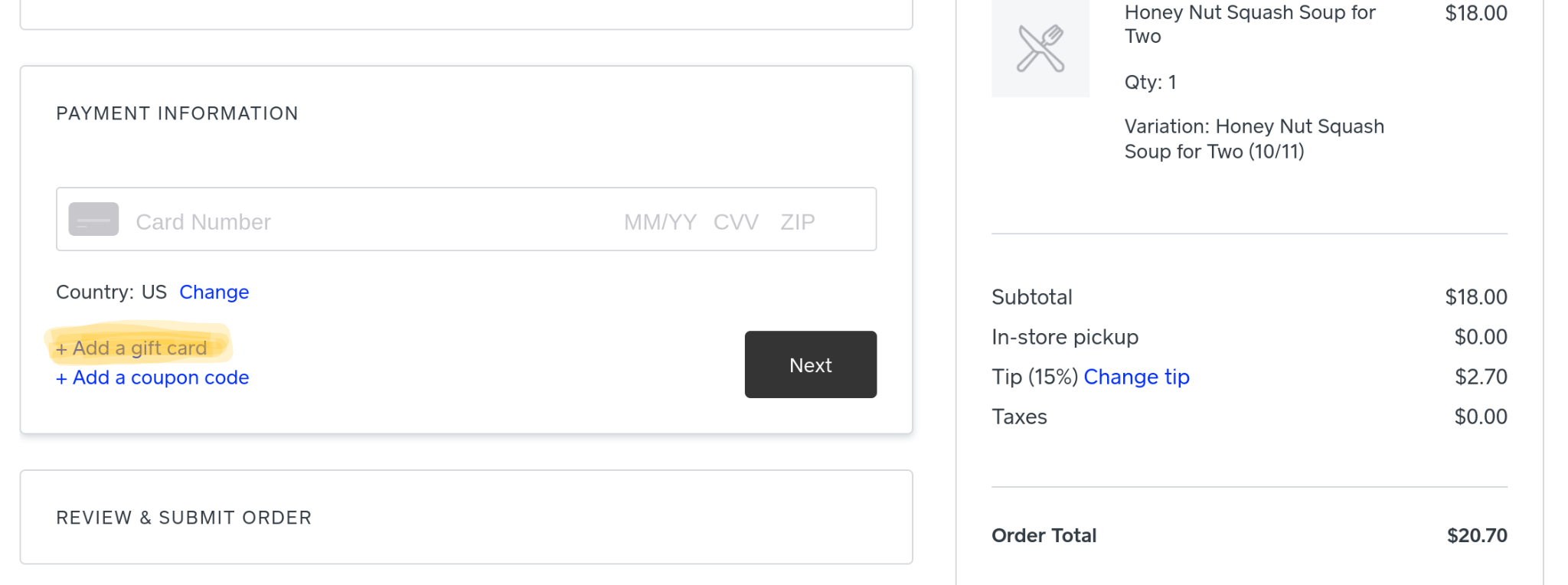Click the Payment Information section heading
Image resolution: width=1568 pixels, height=585 pixels.
point(177,113)
